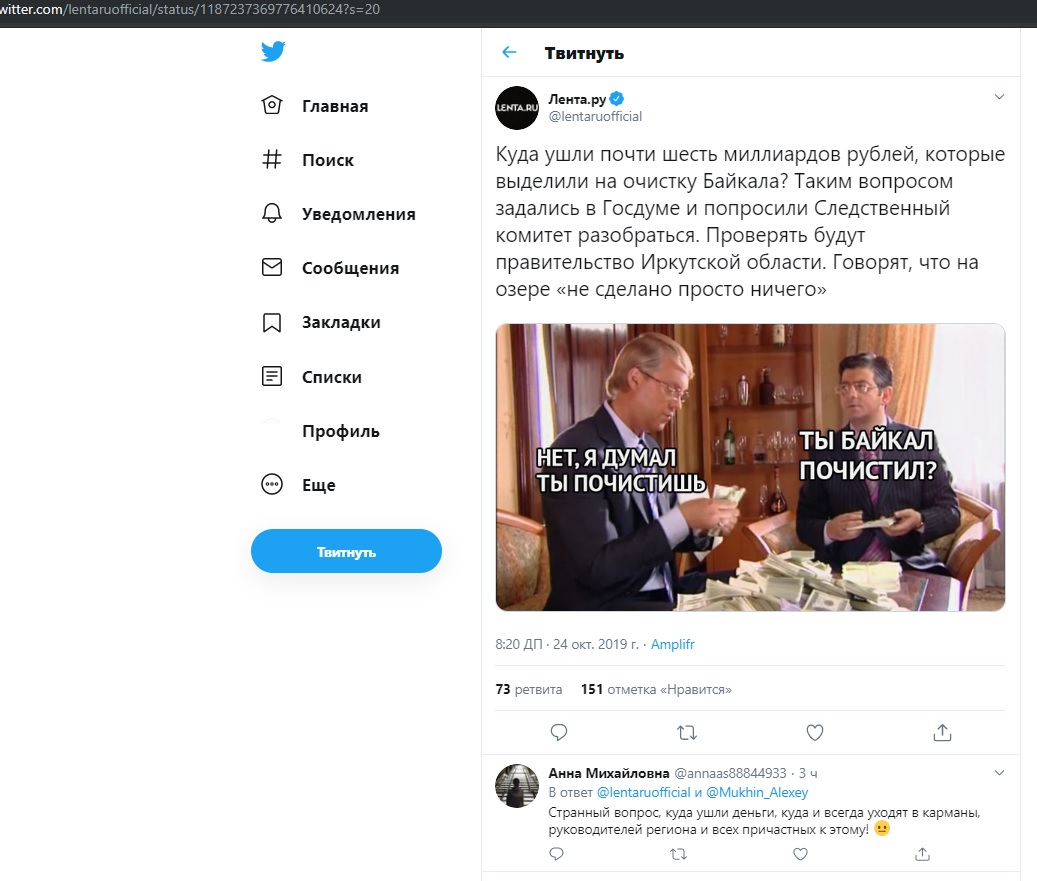The image size is (1037, 881).
Task: Retweet Анна Михайловна's reply
Action: (678, 854)
